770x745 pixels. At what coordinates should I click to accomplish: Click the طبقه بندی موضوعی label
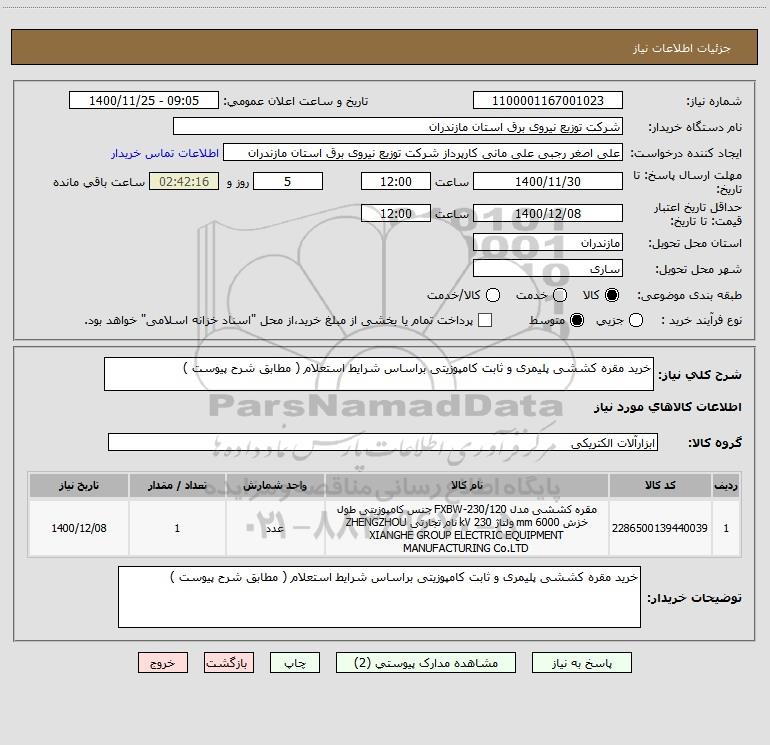point(689,296)
